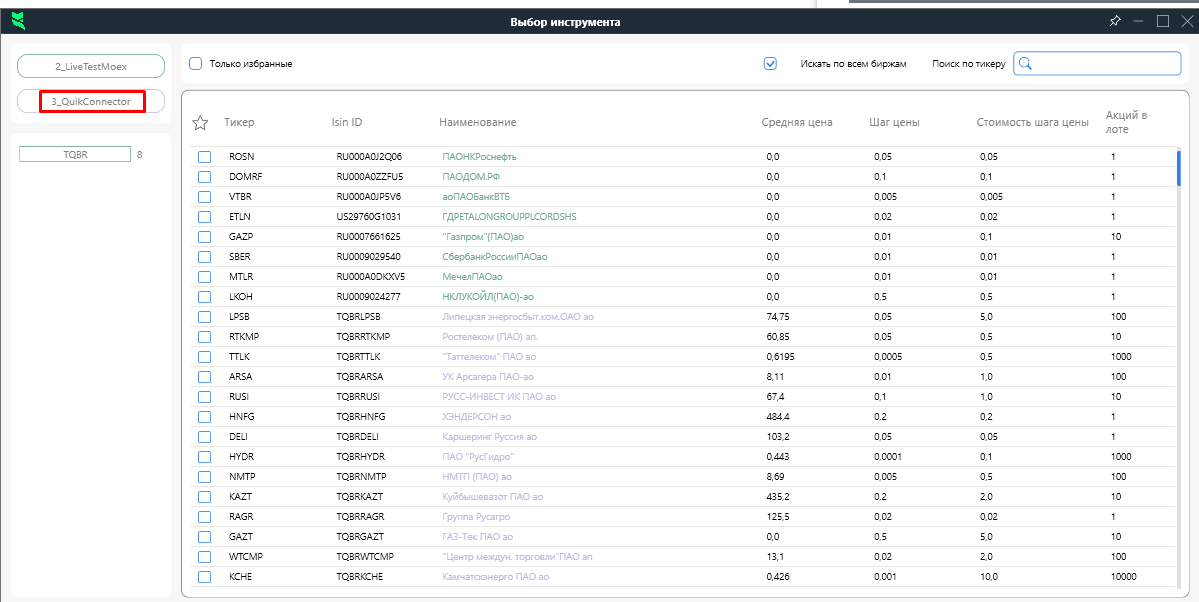Select the LKOH row checkbox

coord(204,297)
